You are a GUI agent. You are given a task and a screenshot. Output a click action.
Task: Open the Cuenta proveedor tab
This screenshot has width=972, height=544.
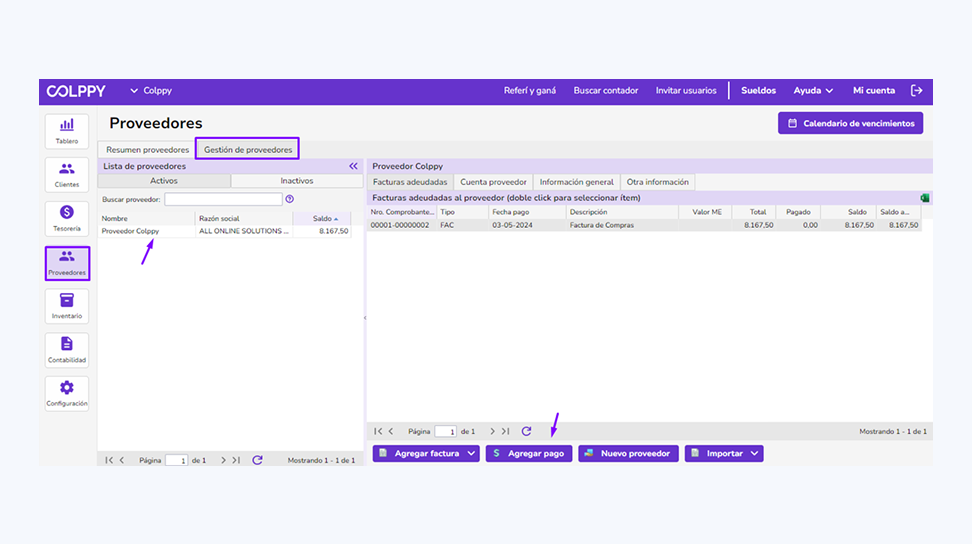[493, 182]
